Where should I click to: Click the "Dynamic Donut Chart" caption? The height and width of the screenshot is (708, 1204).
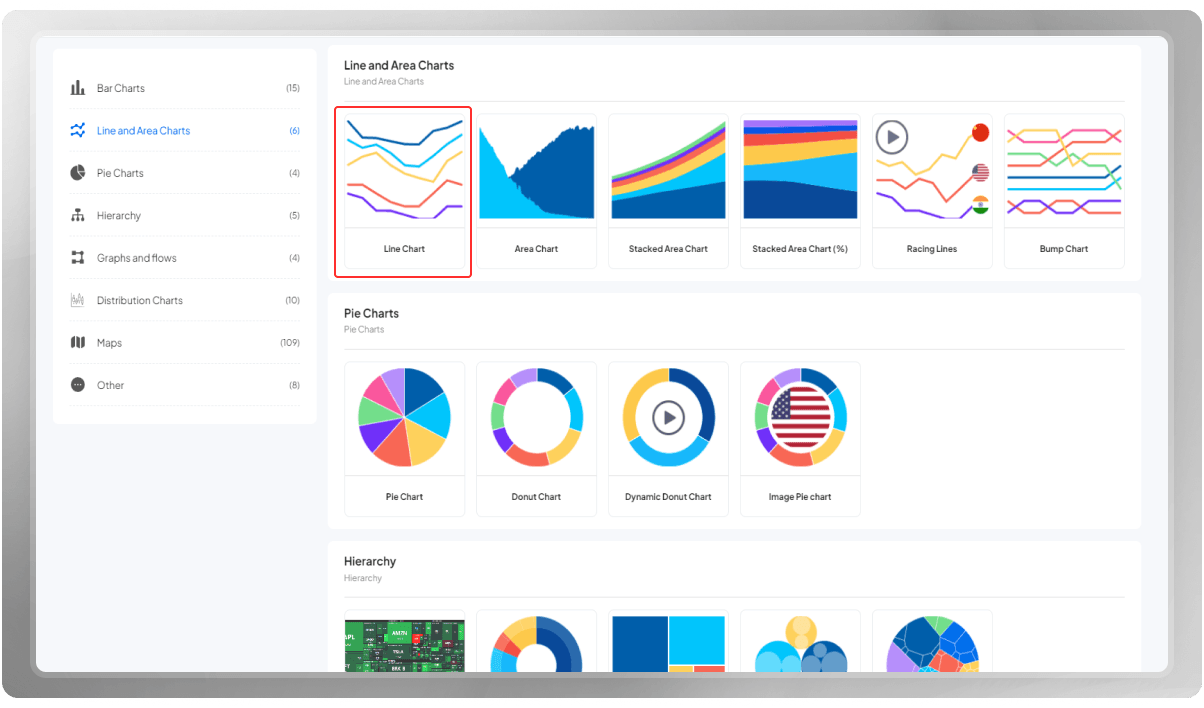[668, 497]
